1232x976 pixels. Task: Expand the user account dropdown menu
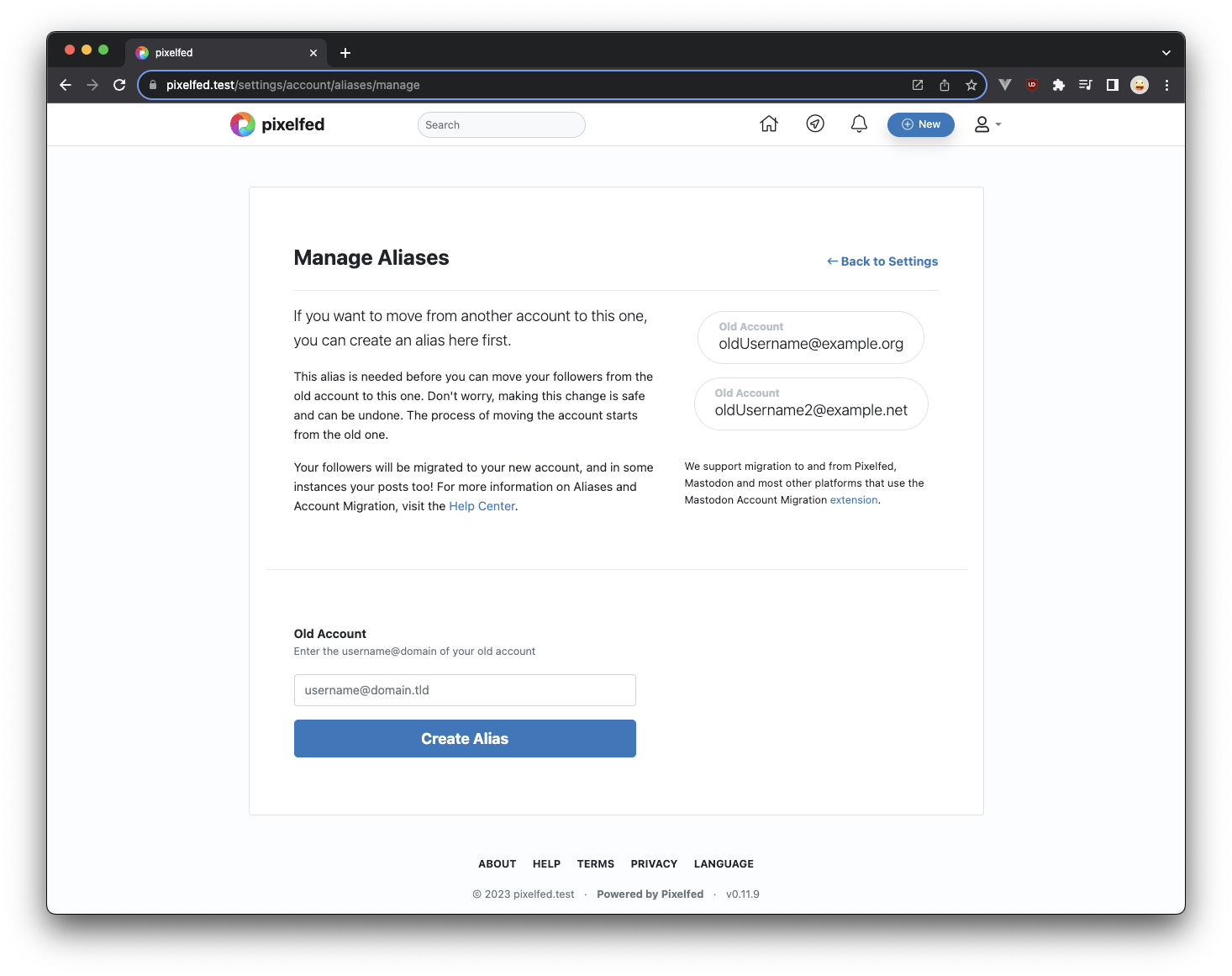987,124
